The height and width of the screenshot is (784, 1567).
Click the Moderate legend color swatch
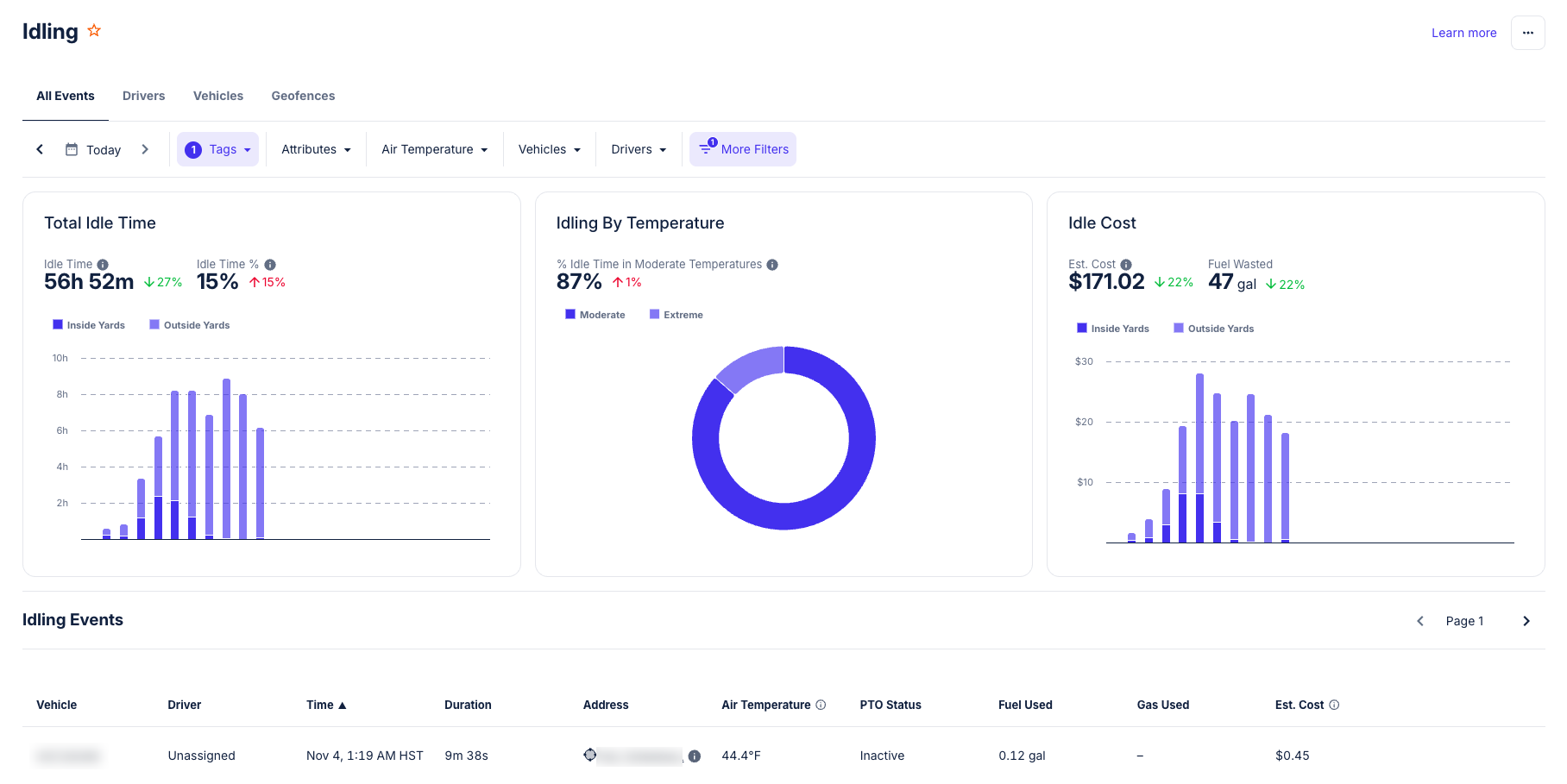coord(570,315)
